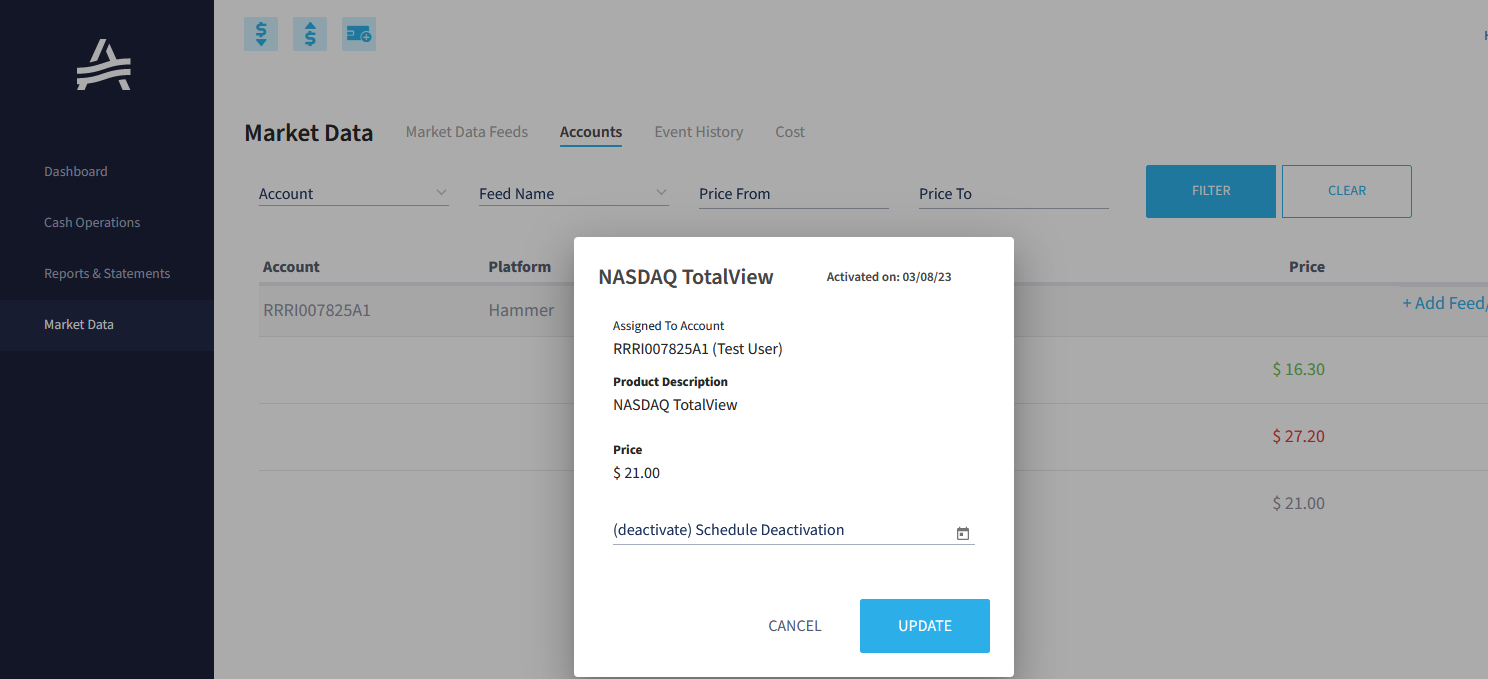Click the Market Data page heading
This screenshot has height=679, width=1488.
point(309,133)
